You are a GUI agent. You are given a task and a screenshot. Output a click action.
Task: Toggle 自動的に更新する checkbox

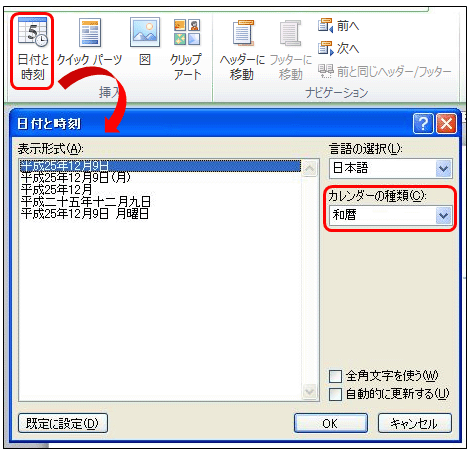[335, 394]
